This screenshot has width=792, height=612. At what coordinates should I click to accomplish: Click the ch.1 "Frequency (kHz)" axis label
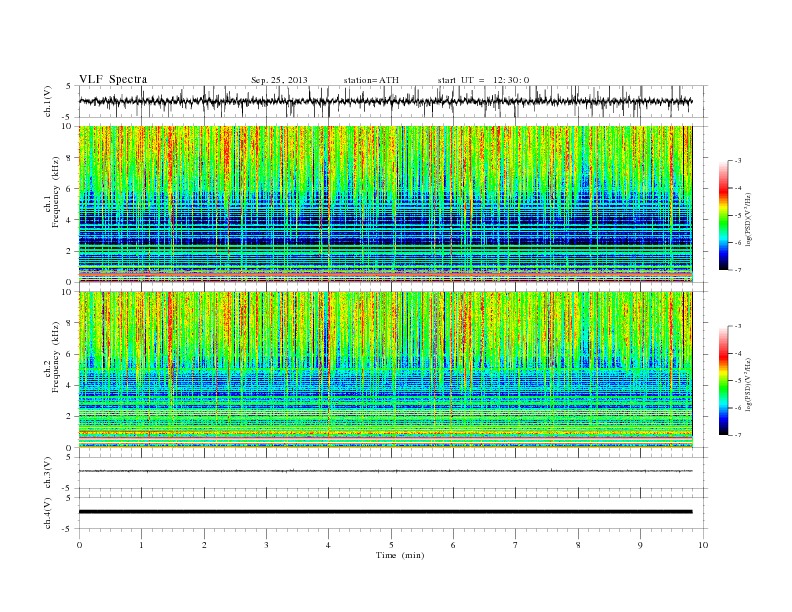[56, 192]
